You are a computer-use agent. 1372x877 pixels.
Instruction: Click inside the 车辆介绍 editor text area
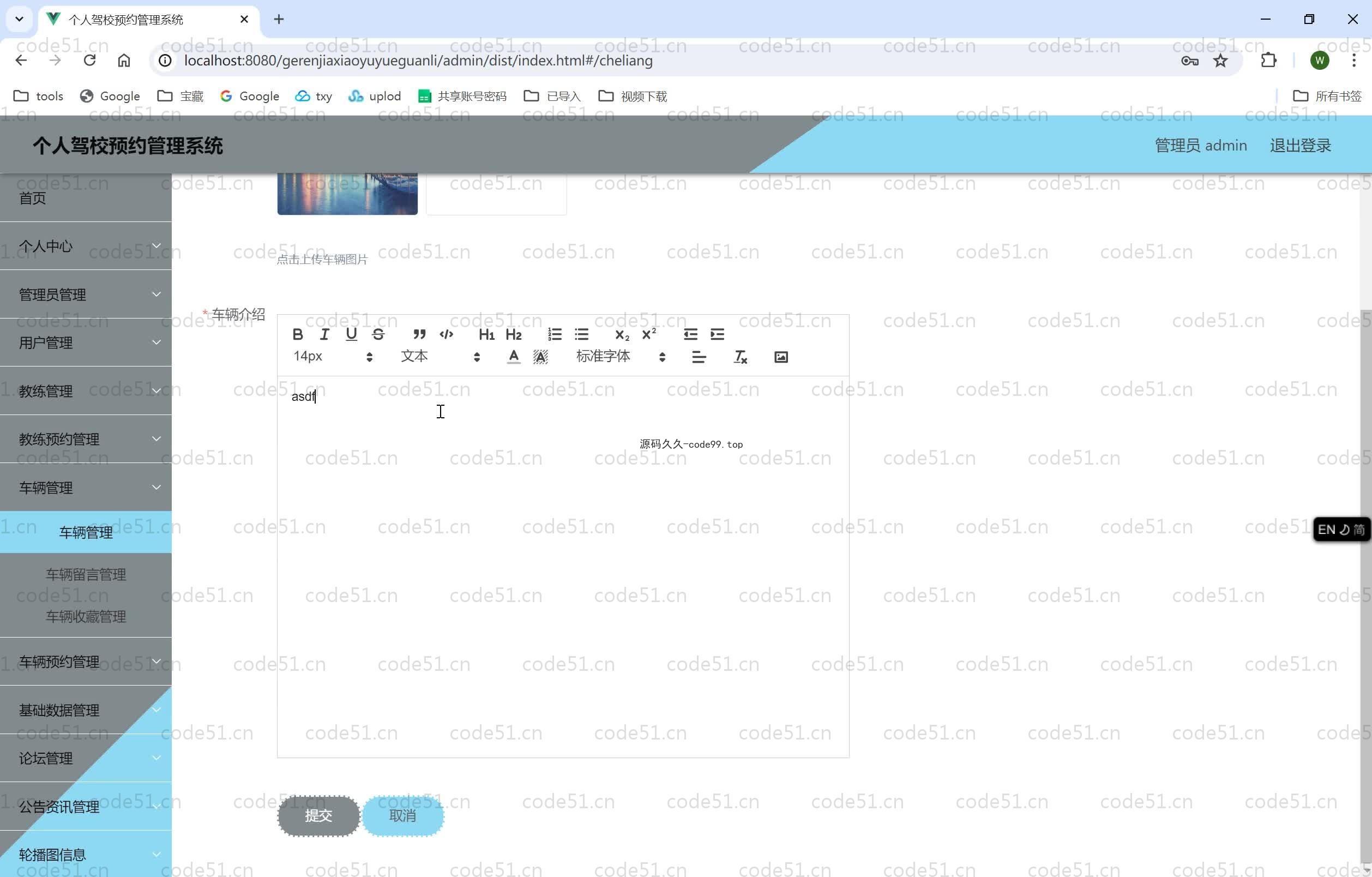563,567
